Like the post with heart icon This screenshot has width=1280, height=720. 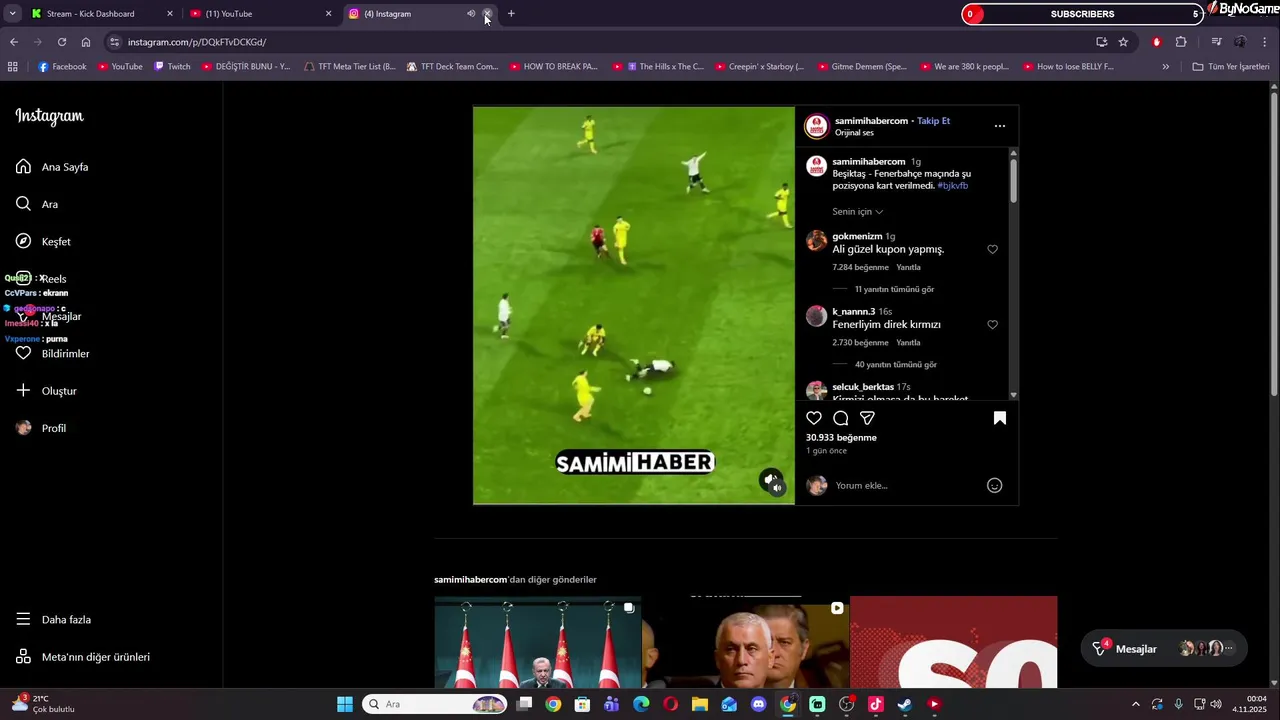[814, 418]
